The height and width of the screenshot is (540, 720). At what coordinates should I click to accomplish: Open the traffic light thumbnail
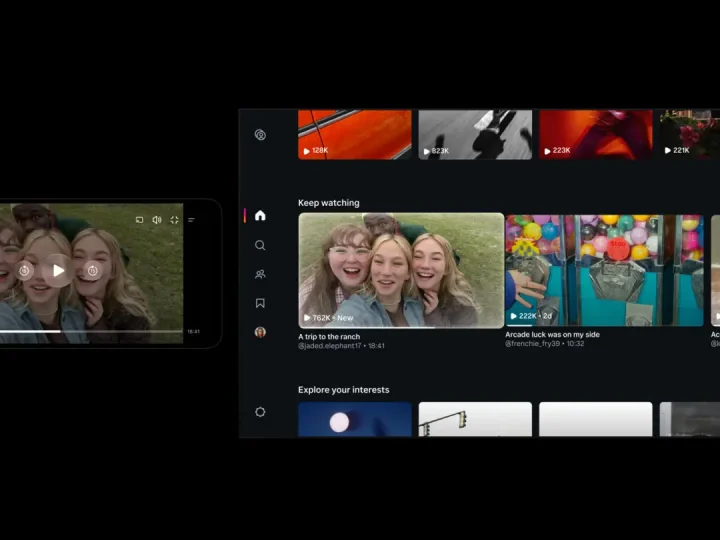(475, 420)
